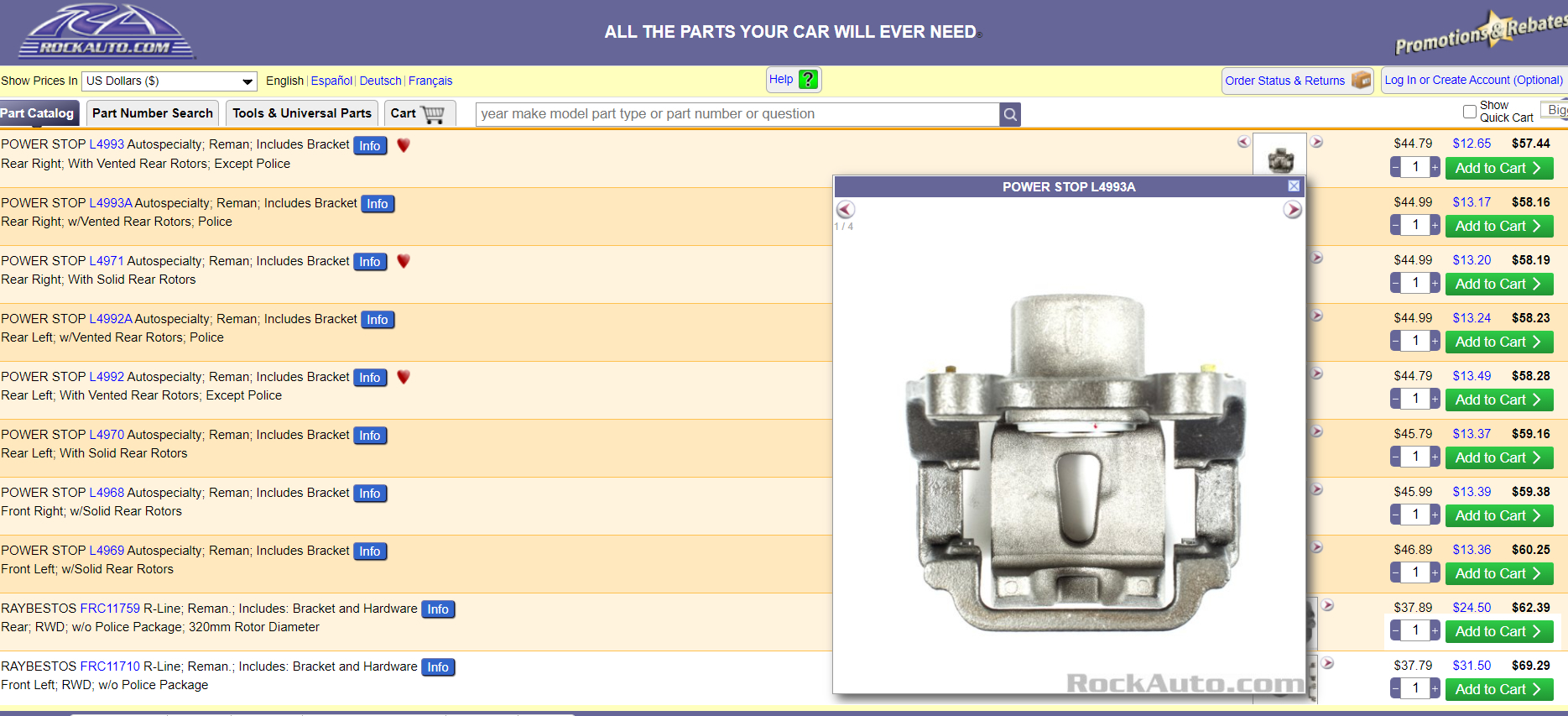Screen dimensions: 1568x716
Task: Click the $13.24 core charge for L4992A
Action: pos(1472,318)
